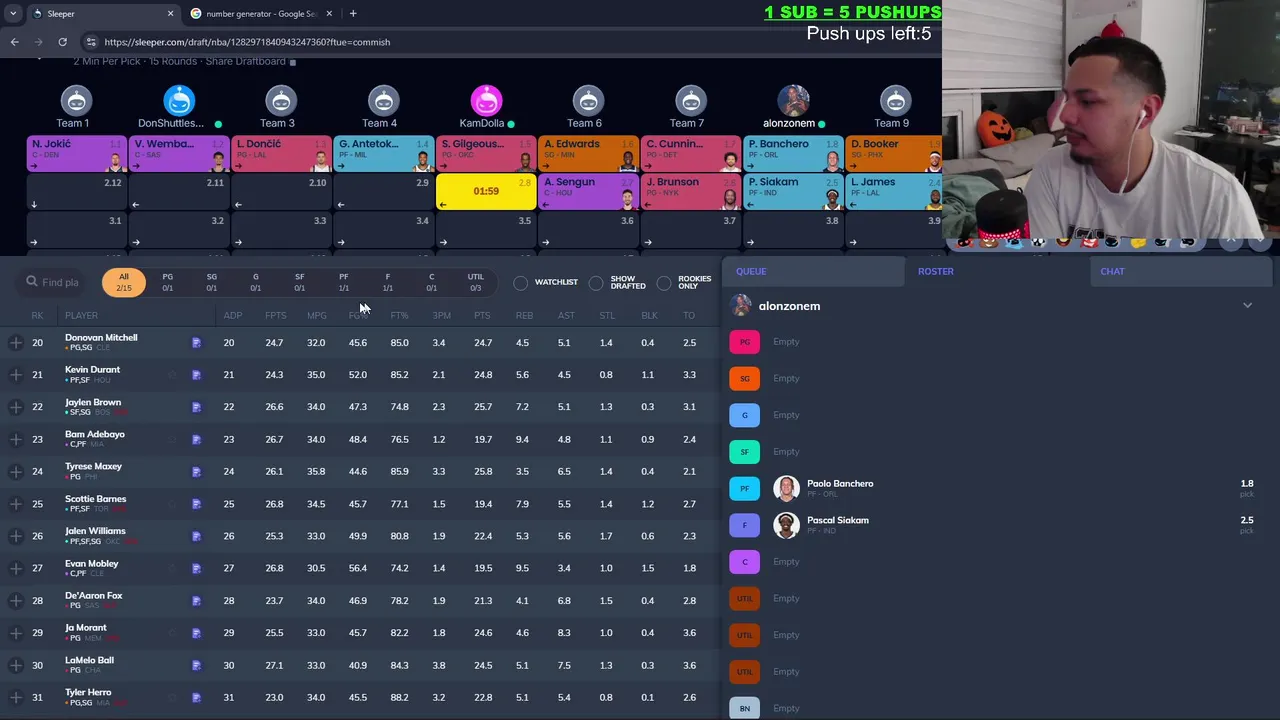Click Team 4's robot avatar
This screenshot has width=1280, height=720.
coord(384,100)
